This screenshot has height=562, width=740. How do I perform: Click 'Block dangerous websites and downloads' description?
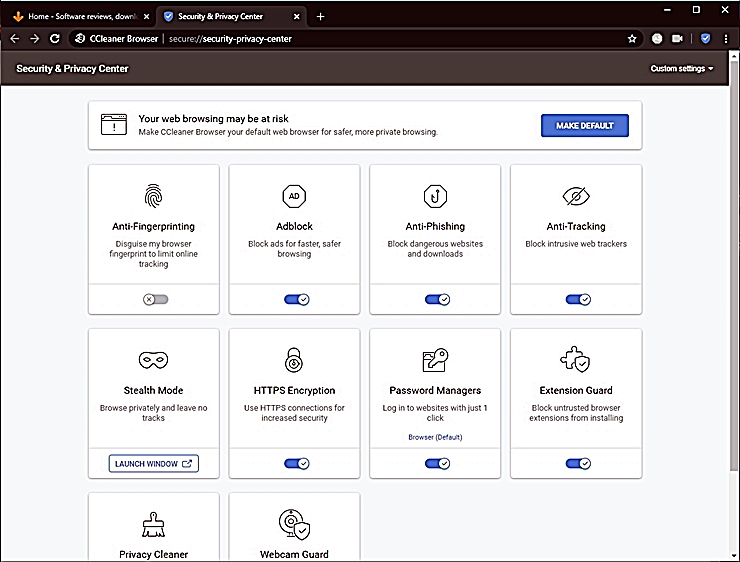(435, 249)
